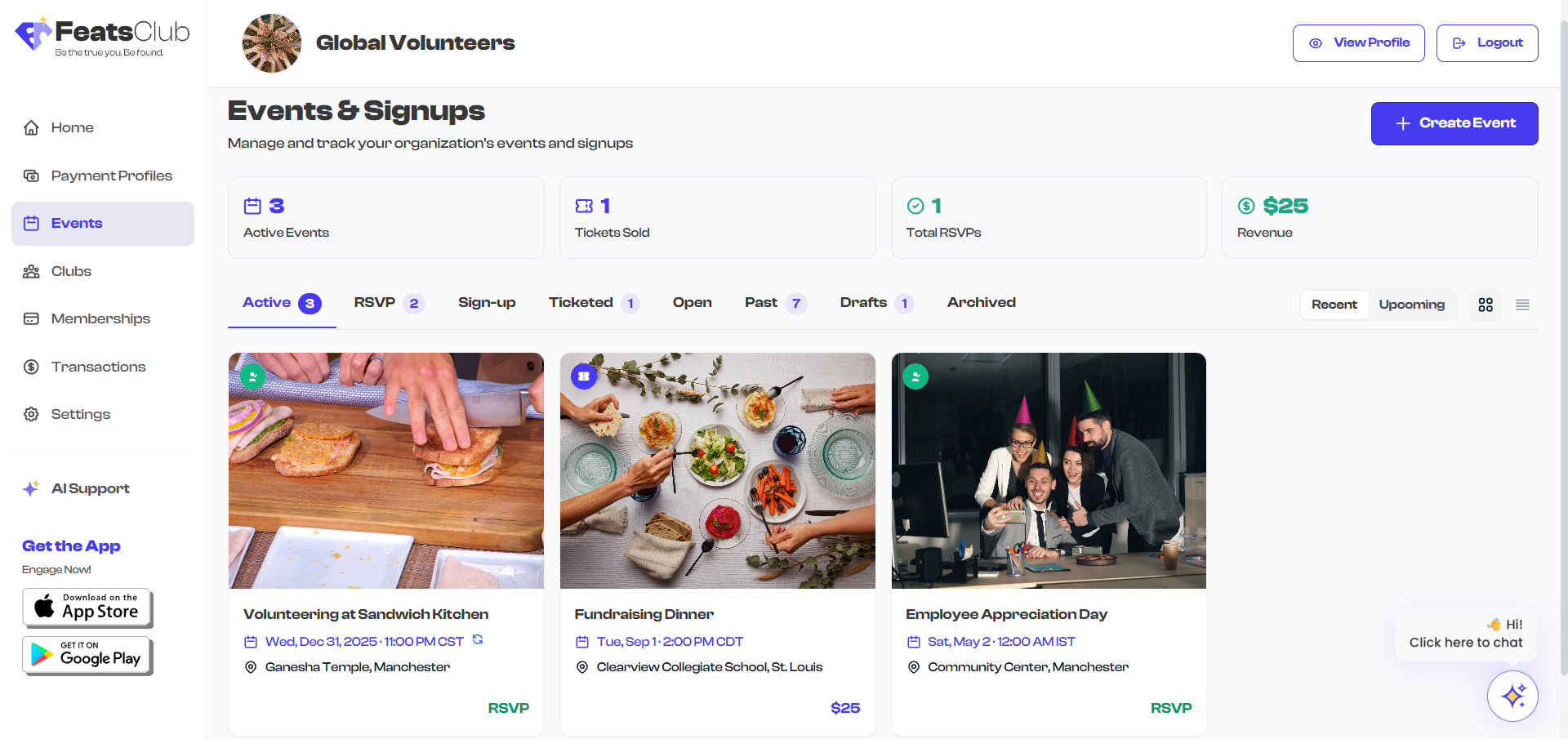Screen dimensions: 1568x739
Task: Go to Memberships page
Action: tap(103, 318)
